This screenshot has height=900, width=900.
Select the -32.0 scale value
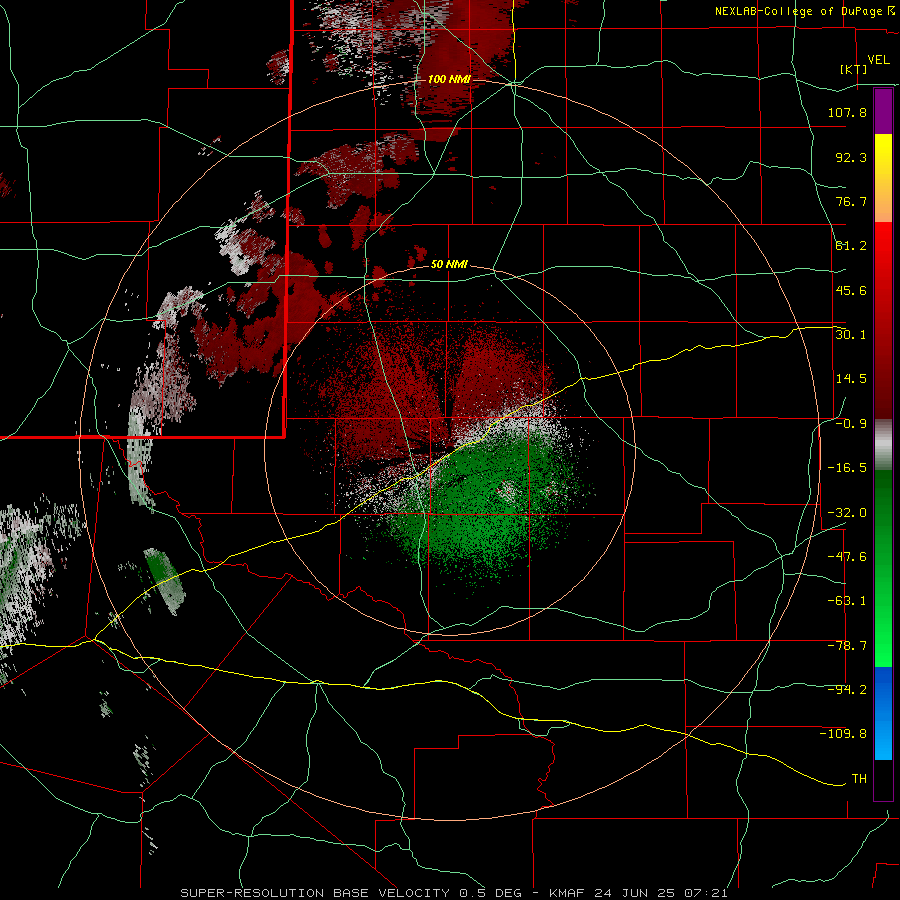point(847,513)
